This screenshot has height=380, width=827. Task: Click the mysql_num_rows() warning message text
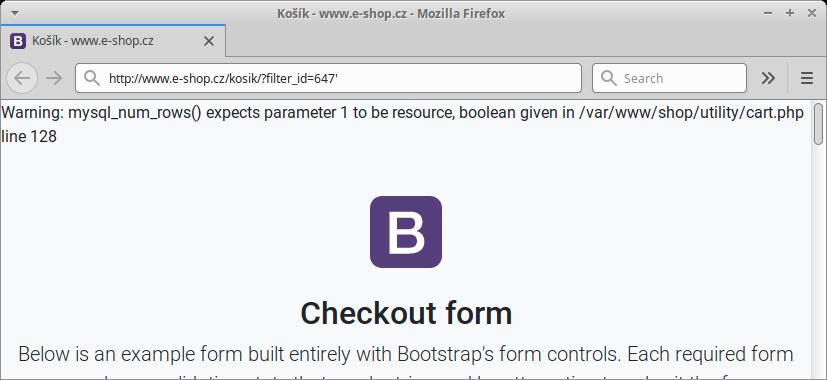(x=403, y=125)
